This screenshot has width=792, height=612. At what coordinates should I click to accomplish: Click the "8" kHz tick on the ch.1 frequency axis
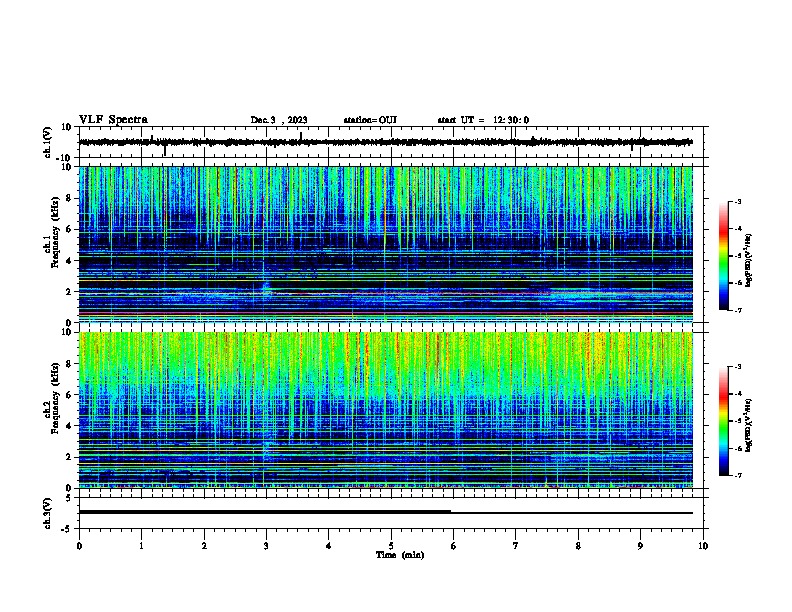[x=69, y=198]
